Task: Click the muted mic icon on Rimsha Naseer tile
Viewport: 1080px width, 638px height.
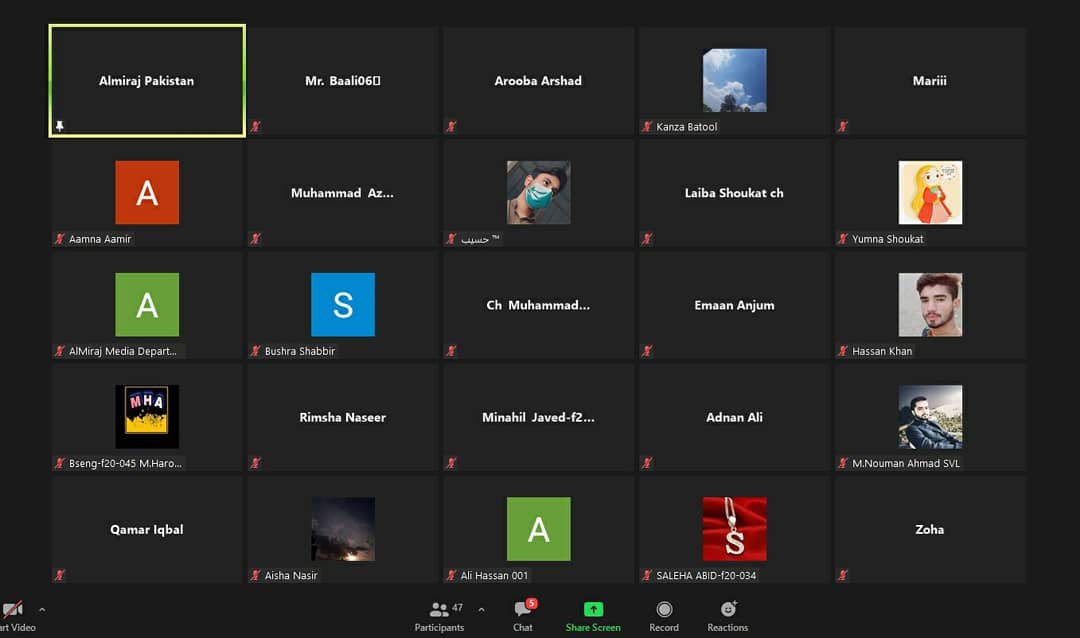Action: point(256,463)
